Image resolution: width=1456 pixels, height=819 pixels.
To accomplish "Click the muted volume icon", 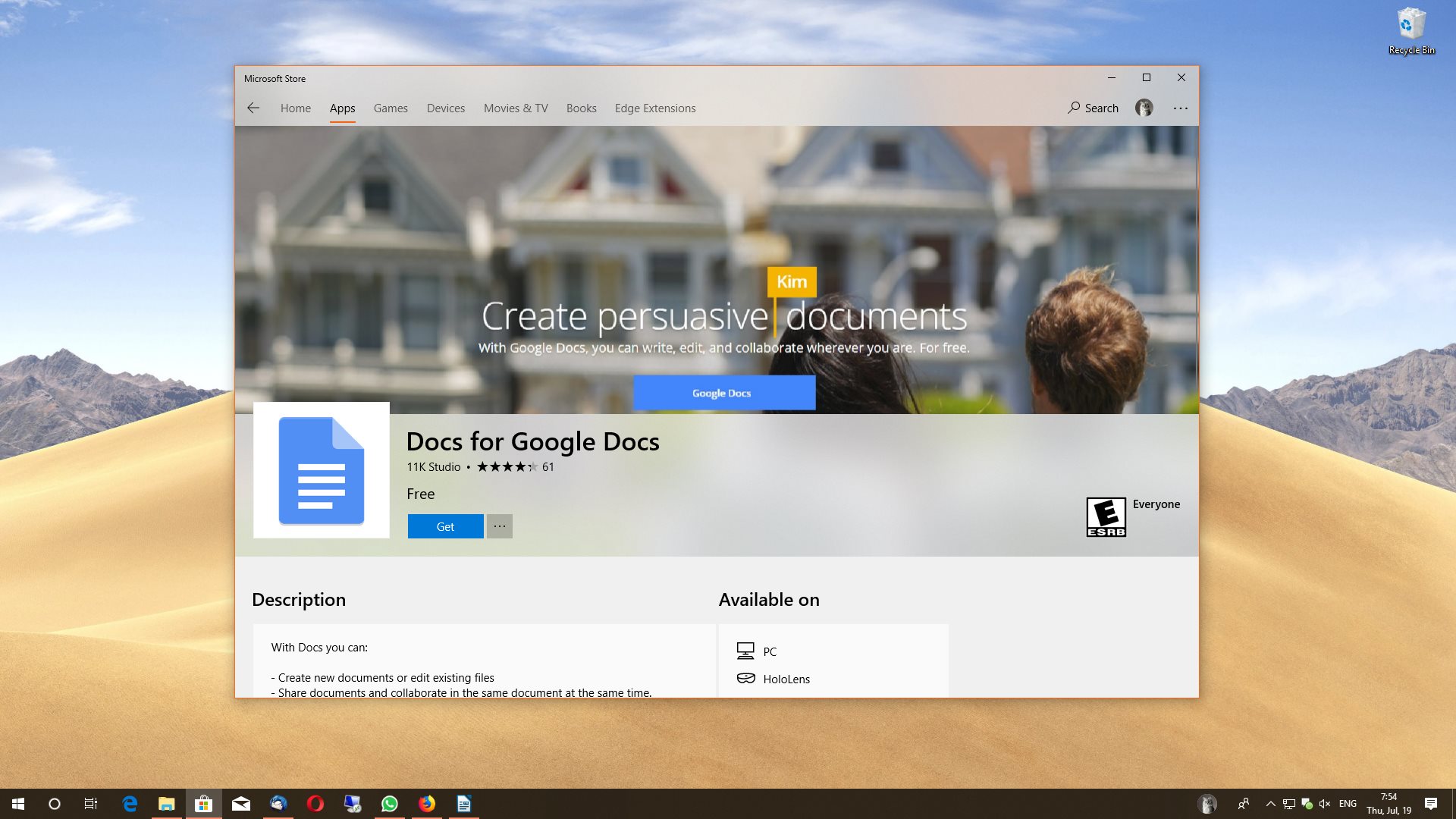I will coord(1325,804).
